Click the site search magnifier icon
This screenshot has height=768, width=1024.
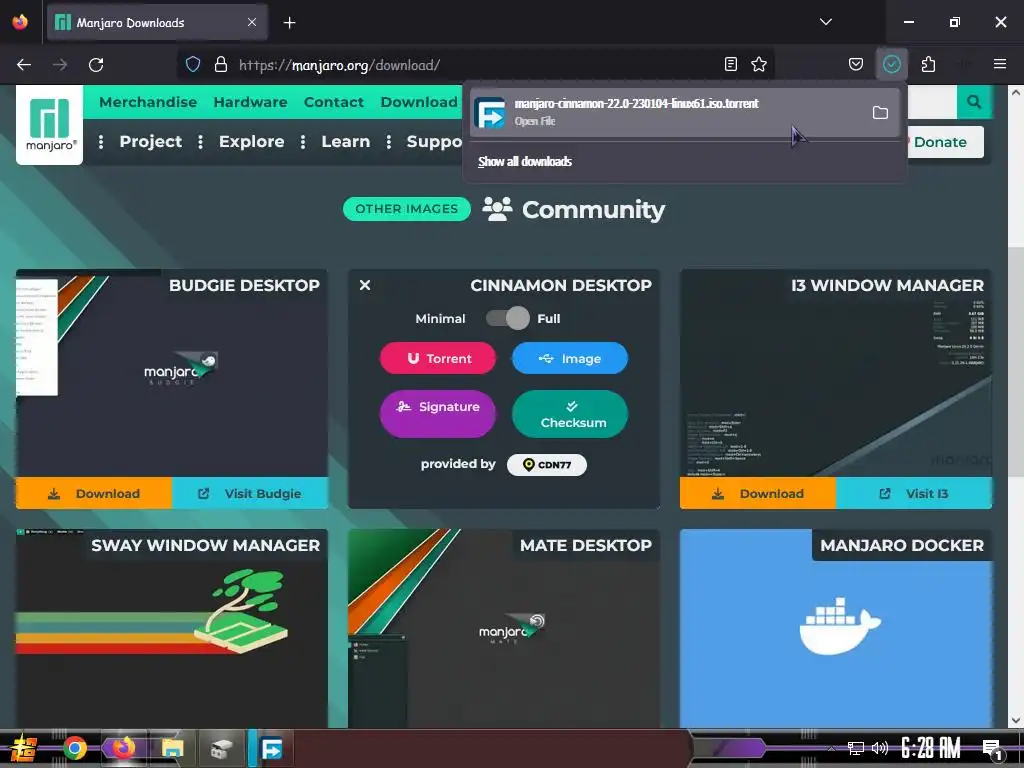point(974,102)
